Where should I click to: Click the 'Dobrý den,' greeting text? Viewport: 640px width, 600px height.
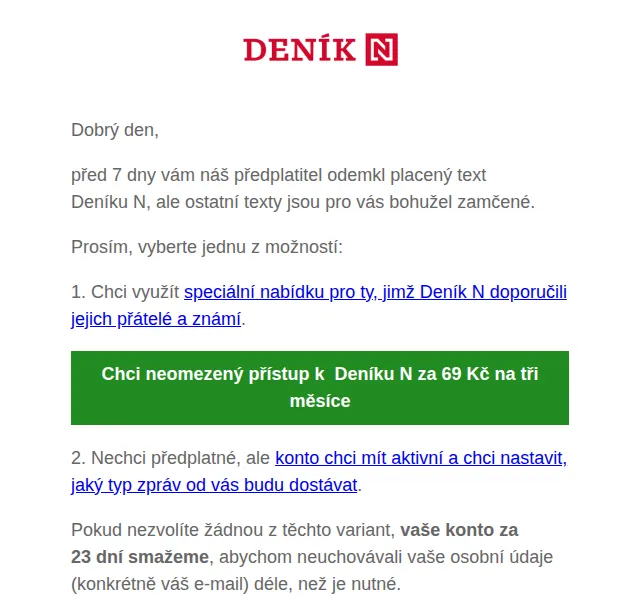(115, 130)
